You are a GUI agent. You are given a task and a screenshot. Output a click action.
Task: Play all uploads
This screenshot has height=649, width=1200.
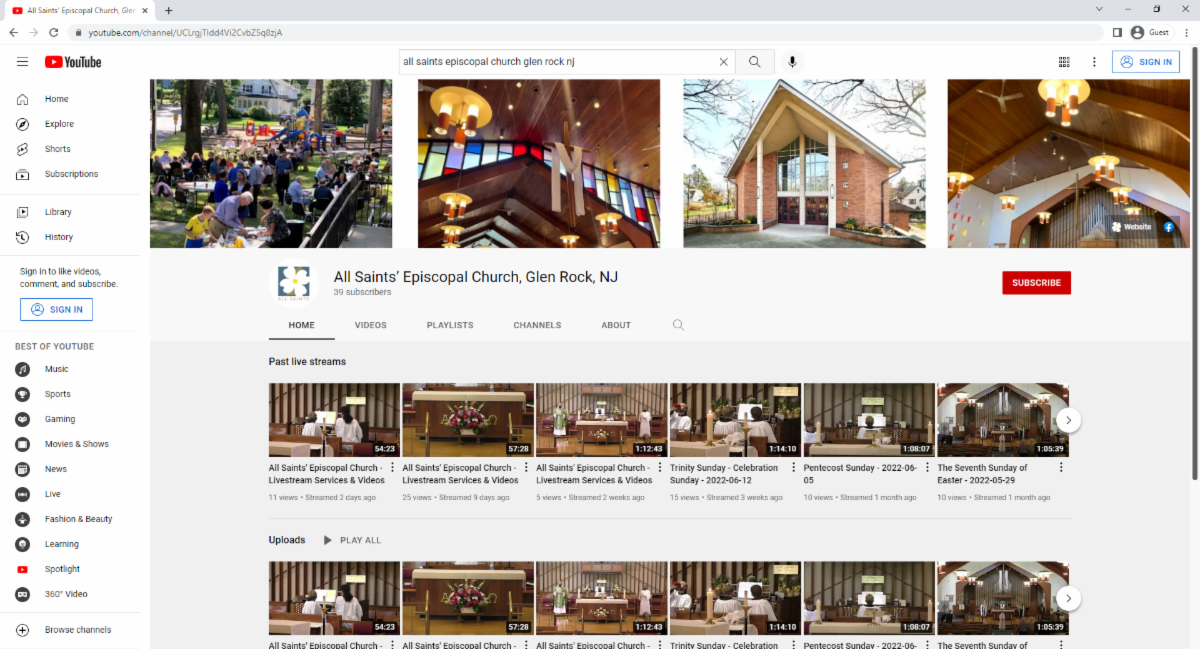pos(351,540)
